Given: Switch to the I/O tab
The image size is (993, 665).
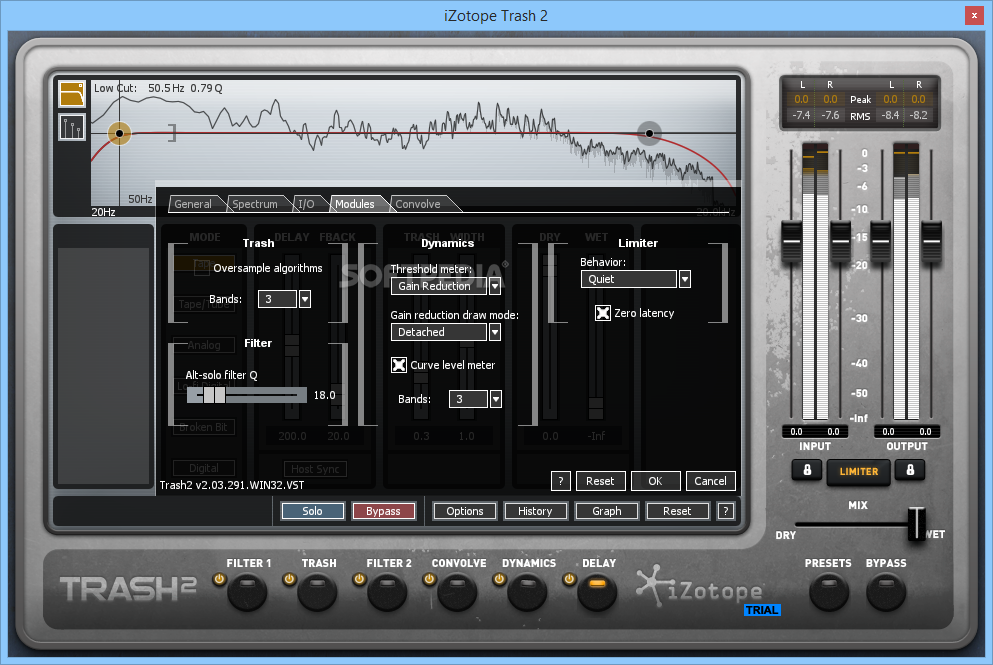Looking at the screenshot, I should pyautogui.click(x=306, y=204).
